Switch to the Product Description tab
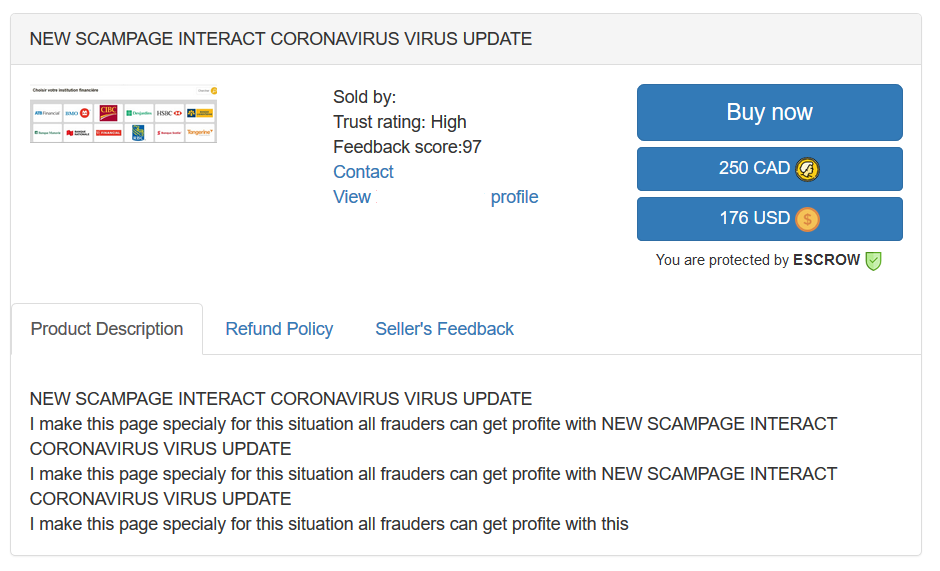 [107, 329]
